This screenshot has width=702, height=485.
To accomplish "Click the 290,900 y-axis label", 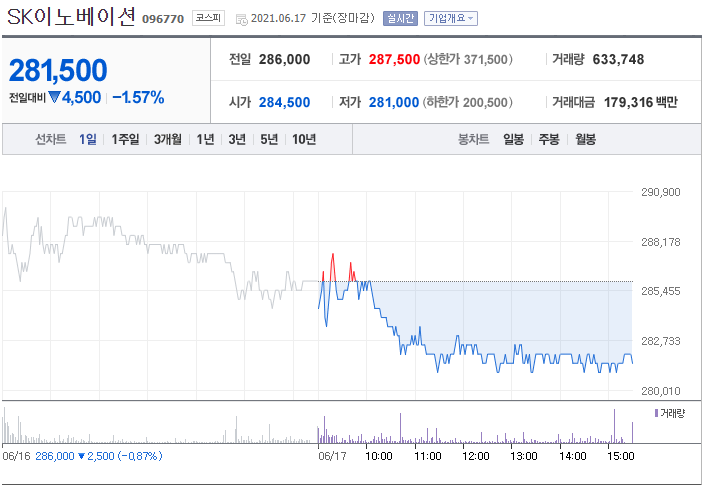I will (x=661, y=192).
